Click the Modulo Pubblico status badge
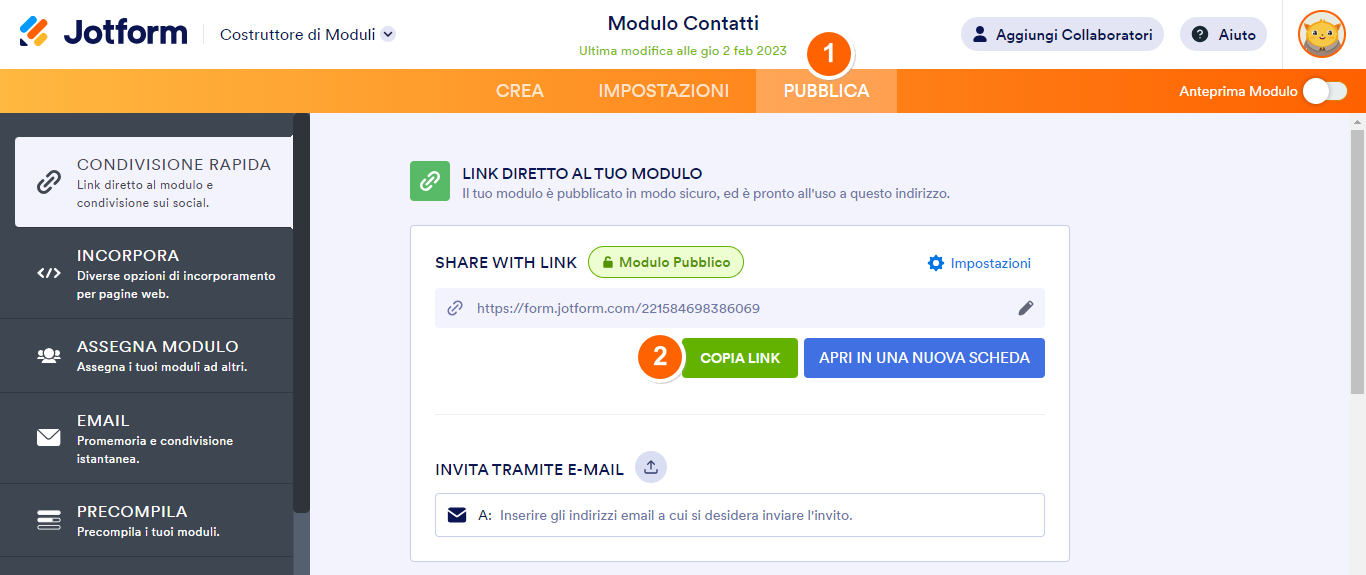This screenshot has height=575, width=1366. (x=666, y=262)
